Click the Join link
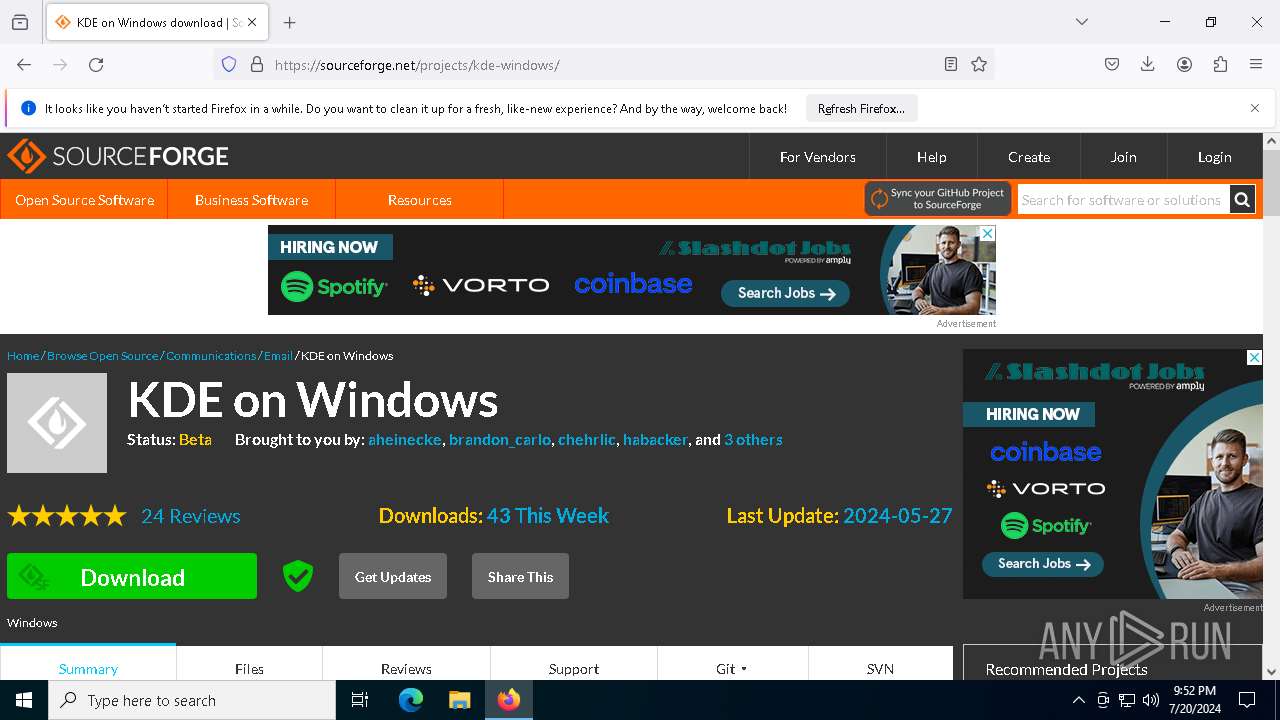This screenshot has height=720, width=1280. 1123,157
